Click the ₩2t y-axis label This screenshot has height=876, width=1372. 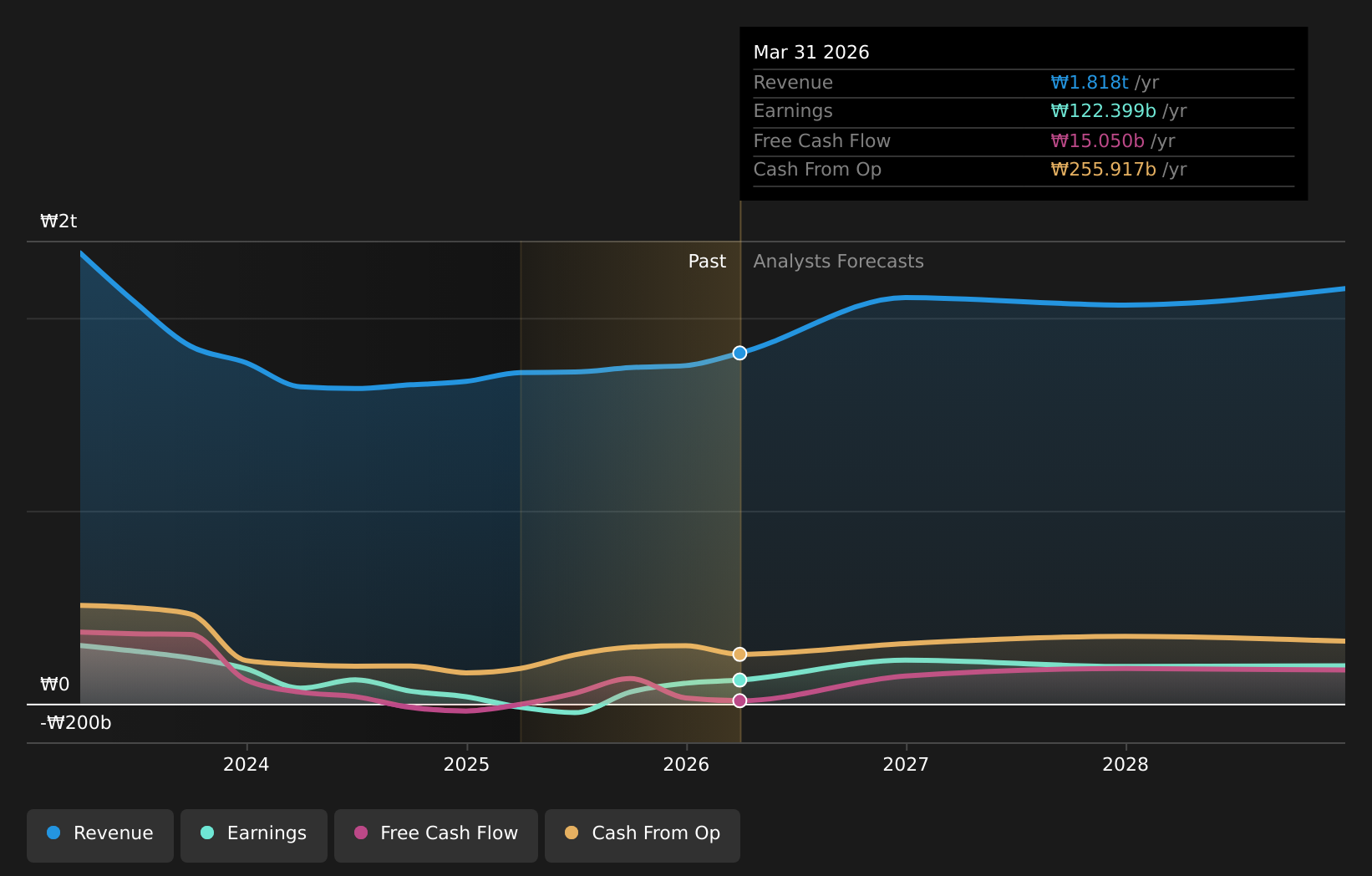58,221
